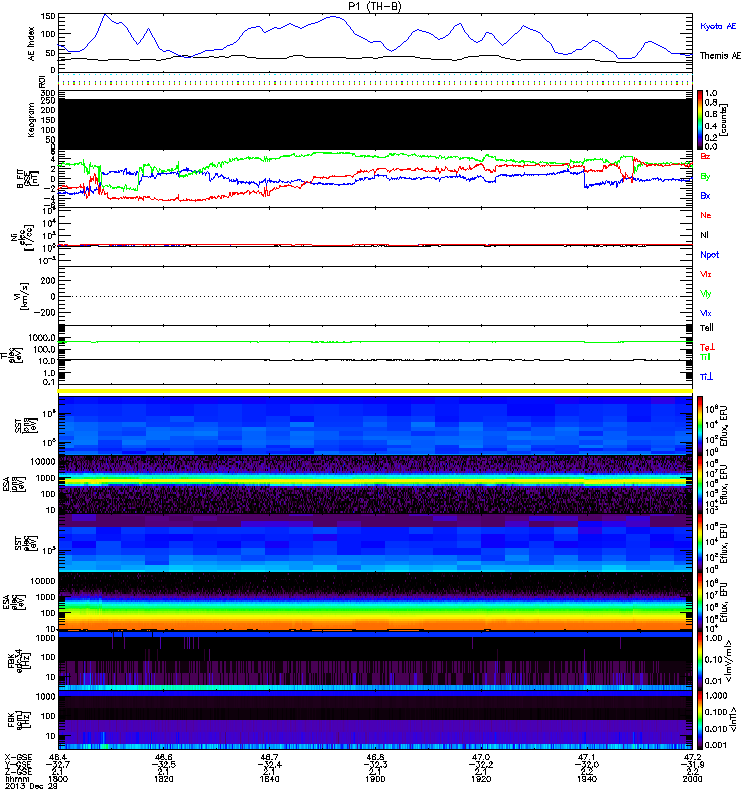Click the FBK mV/m color bar
This screenshot has height=800, width=750.
pos(701,658)
